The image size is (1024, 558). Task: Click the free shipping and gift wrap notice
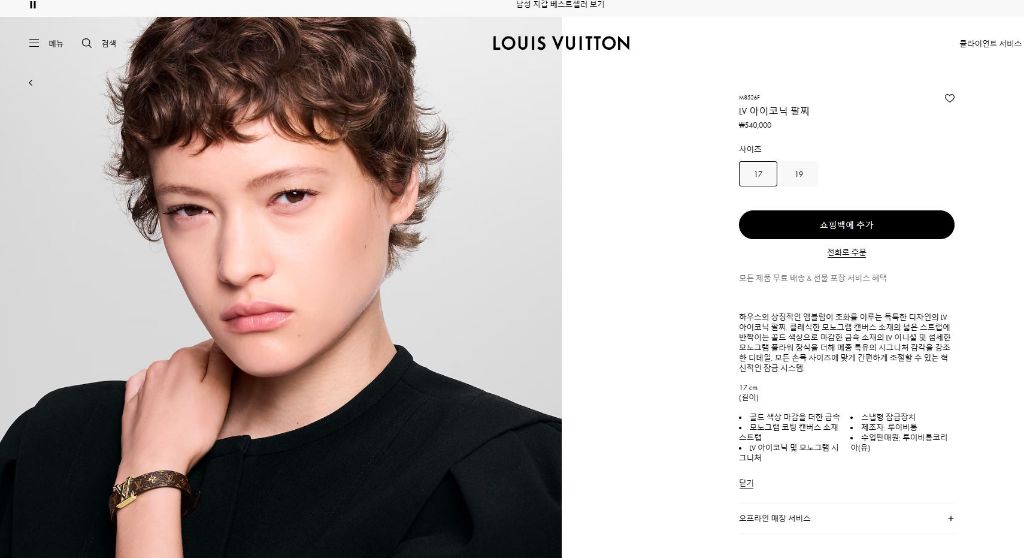click(812, 278)
